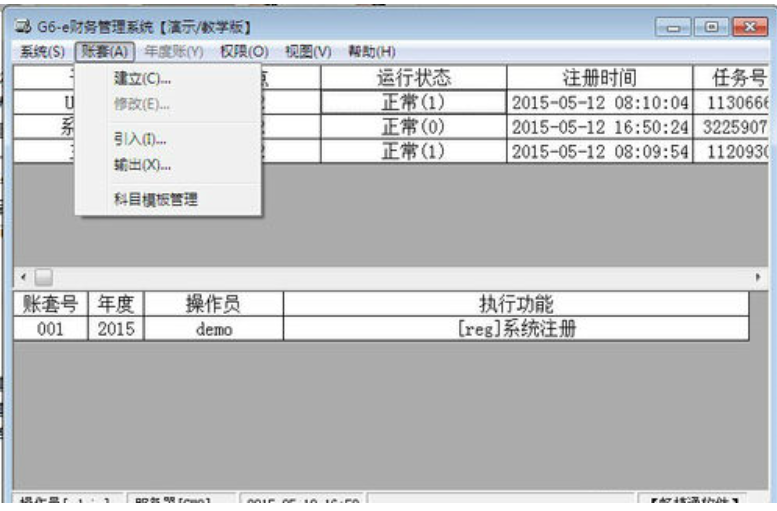Viewport: 777px width, 511px height.
Task: Close the open 账套(A) menu
Action: 105,52
